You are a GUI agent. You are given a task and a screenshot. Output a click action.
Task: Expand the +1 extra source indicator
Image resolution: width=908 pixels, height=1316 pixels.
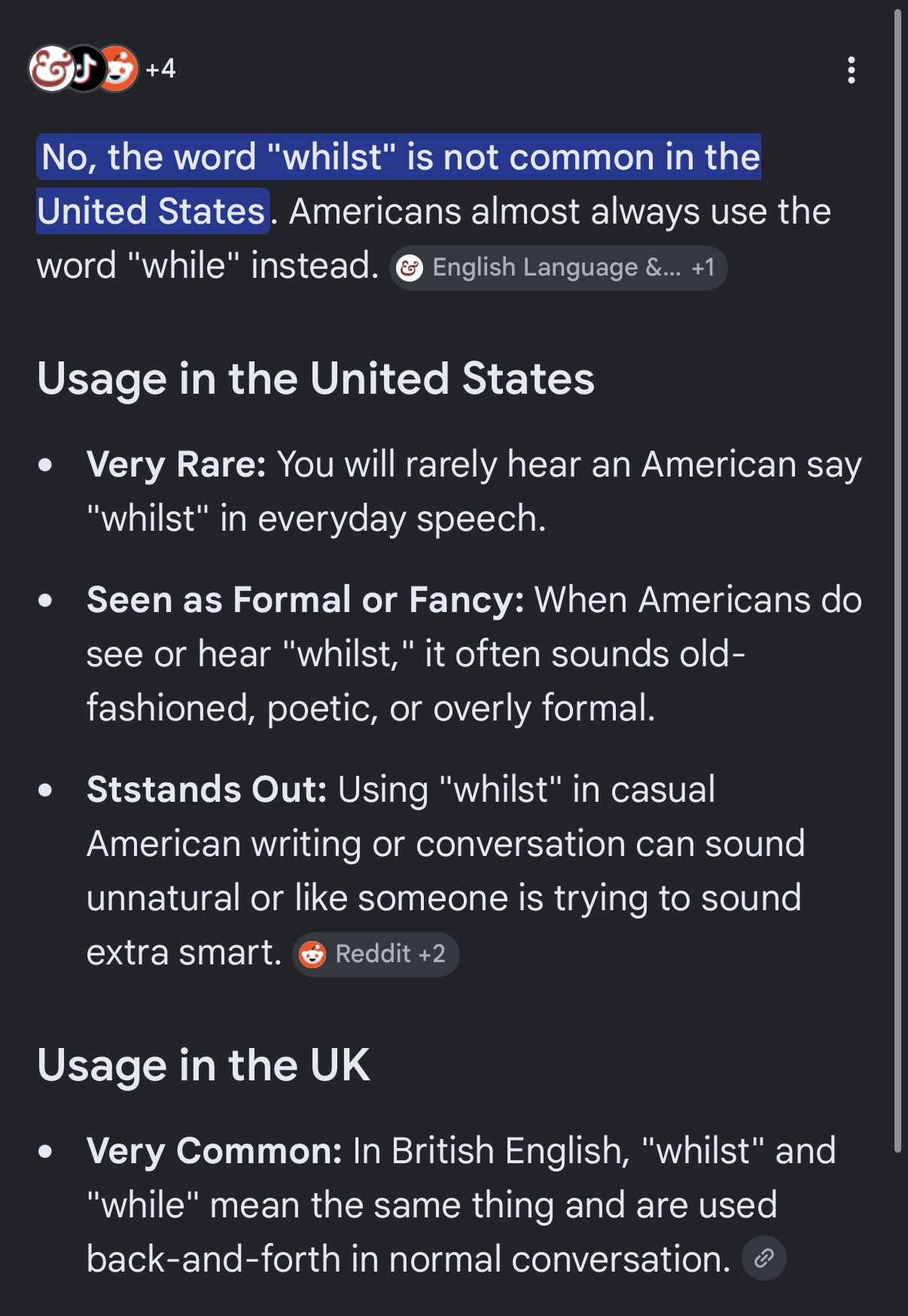(703, 267)
